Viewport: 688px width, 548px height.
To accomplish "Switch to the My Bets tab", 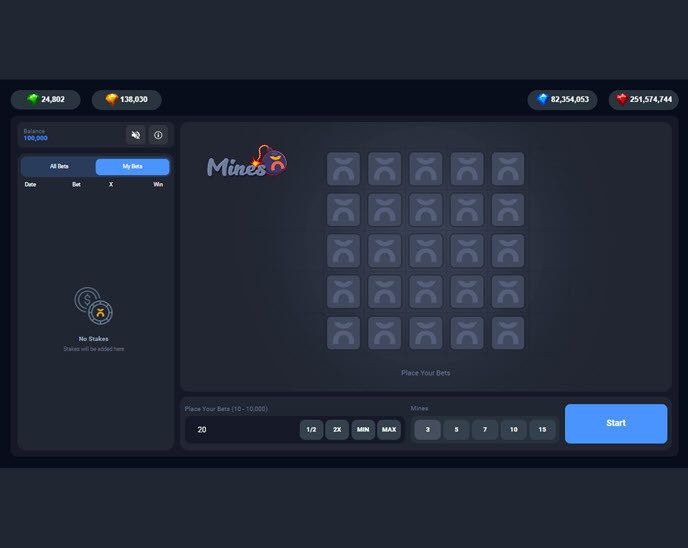I will (132, 167).
